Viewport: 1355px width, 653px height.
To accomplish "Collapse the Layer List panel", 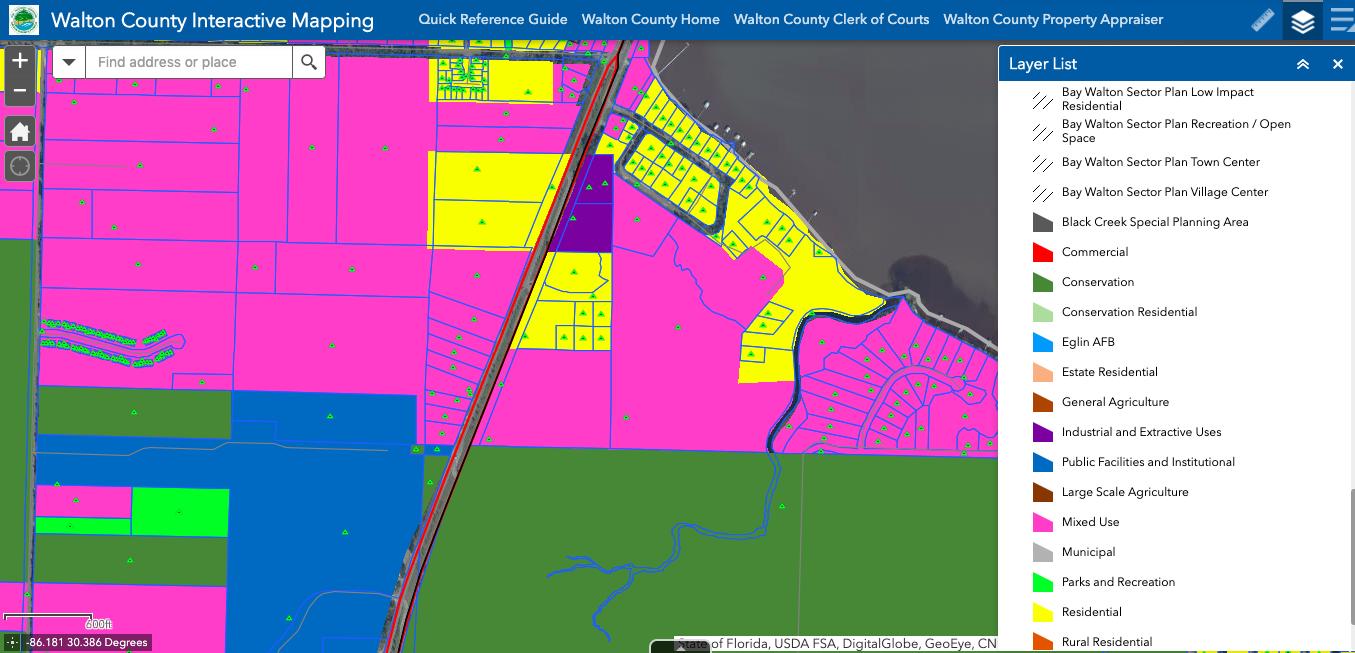I will 1303,64.
